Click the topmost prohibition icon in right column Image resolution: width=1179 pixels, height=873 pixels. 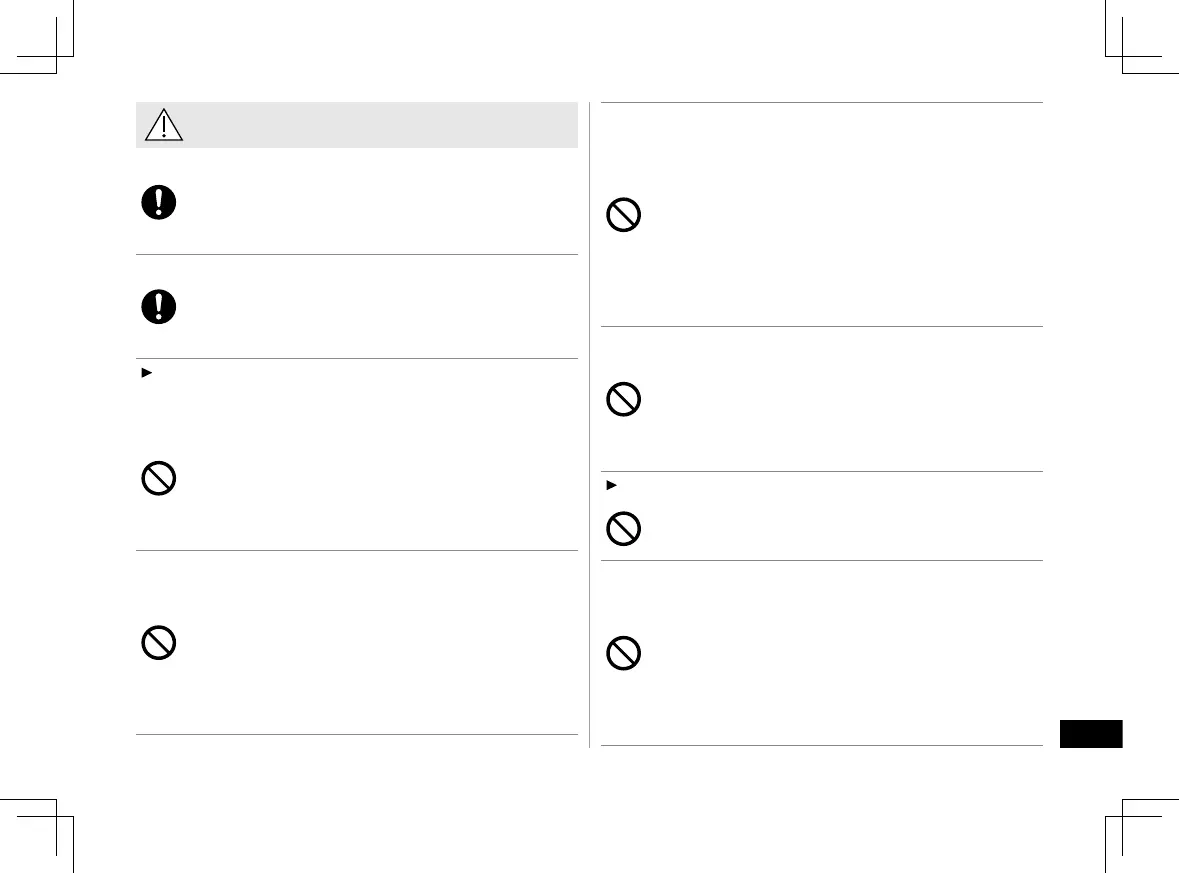(624, 217)
